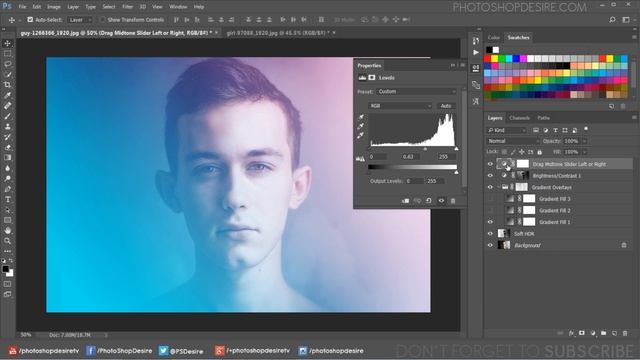Open the Levels Preset dropdown
The width and height of the screenshot is (640, 360).
click(416, 91)
